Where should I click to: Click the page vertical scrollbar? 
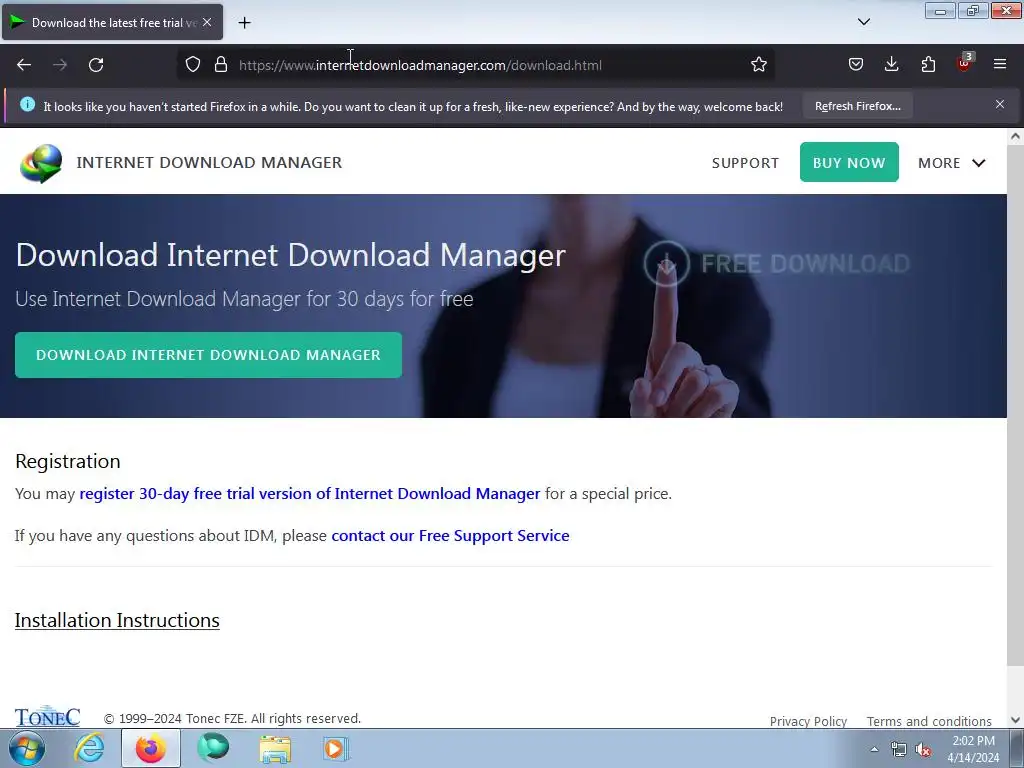click(1015, 405)
